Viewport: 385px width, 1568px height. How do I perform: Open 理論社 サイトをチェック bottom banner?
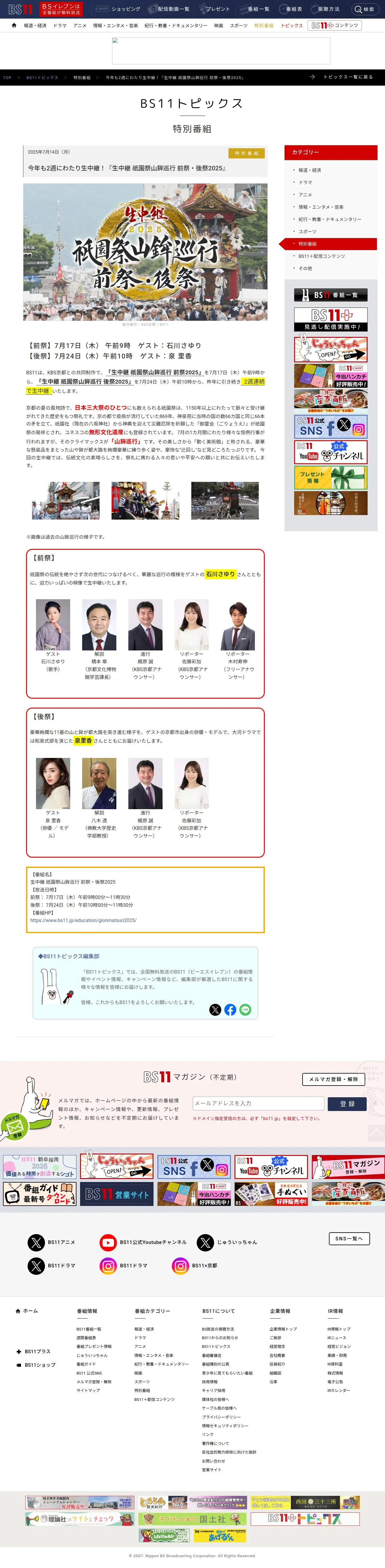tap(79, 1519)
